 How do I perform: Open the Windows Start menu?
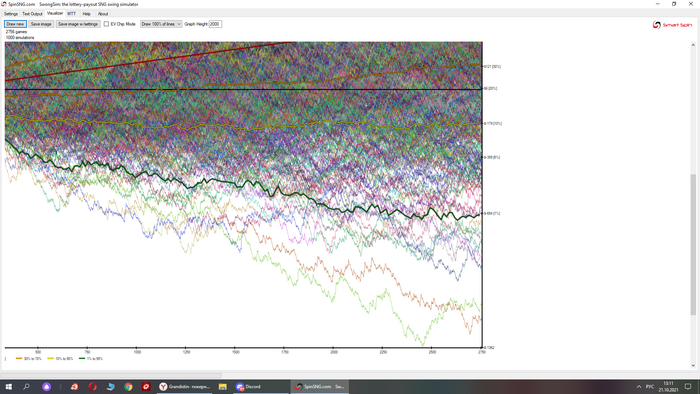click(x=8, y=386)
